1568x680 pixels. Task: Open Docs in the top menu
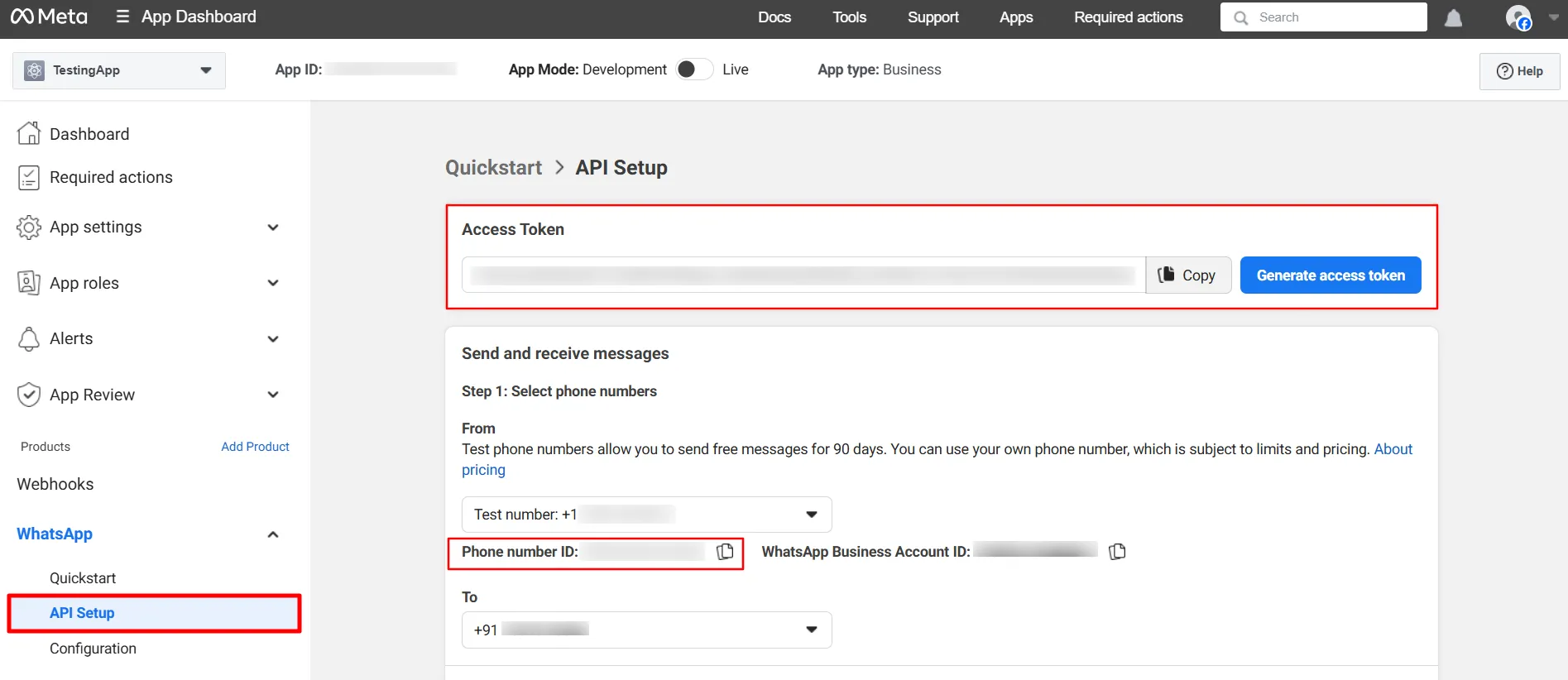[774, 17]
